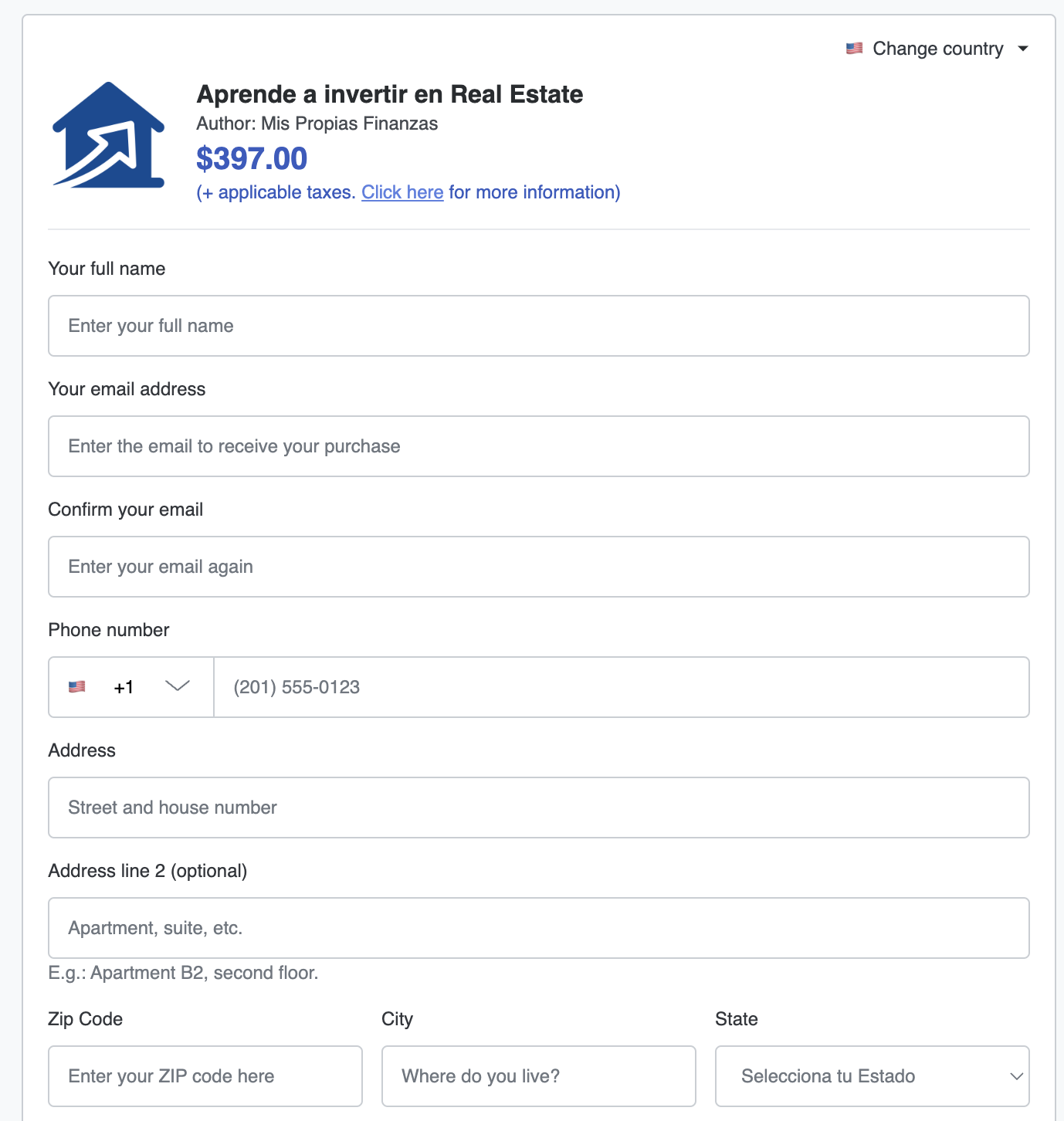Select the Confirm your email field
This screenshot has width=1064, height=1121.
click(538, 567)
